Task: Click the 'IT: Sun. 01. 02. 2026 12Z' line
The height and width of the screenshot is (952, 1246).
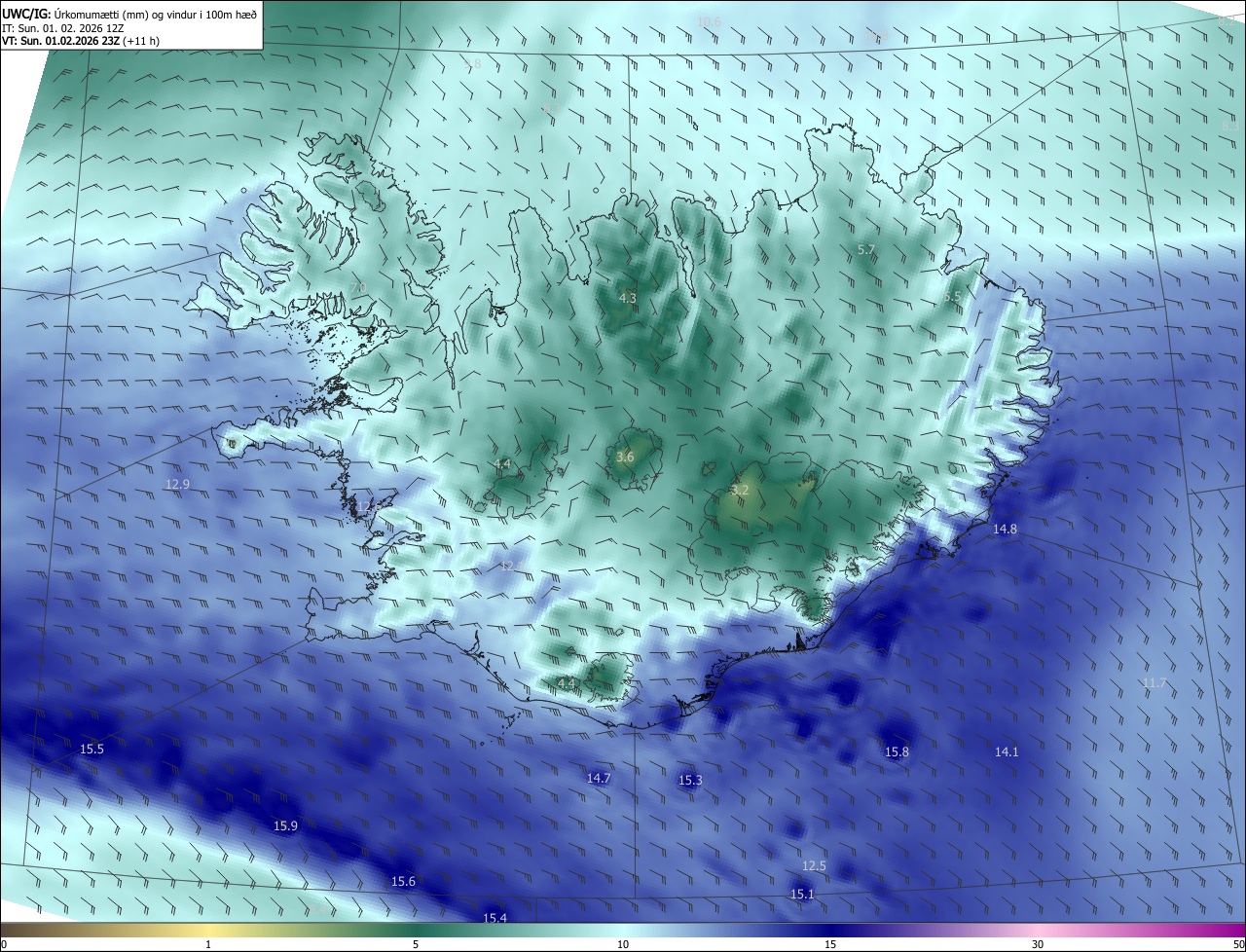Action: coord(62,27)
